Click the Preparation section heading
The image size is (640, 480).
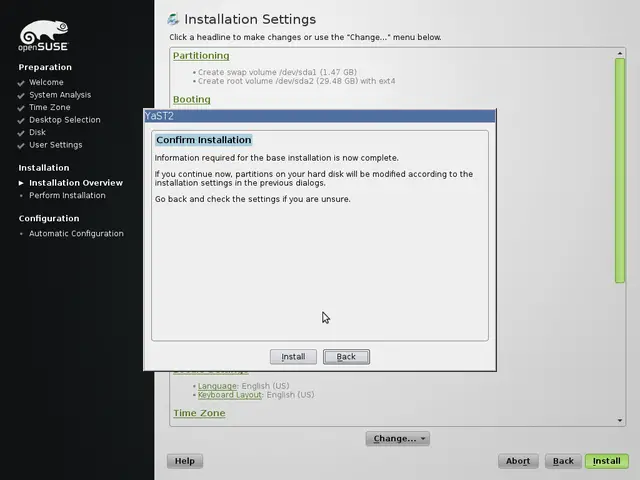tap(45, 67)
